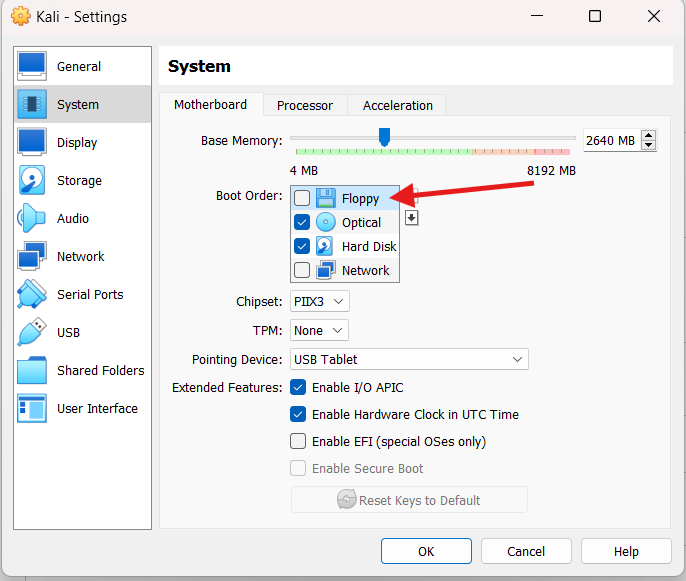This screenshot has height=581, width=686.
Task: Enable Floppy in boot order
Action: click(x=302, y=198)
